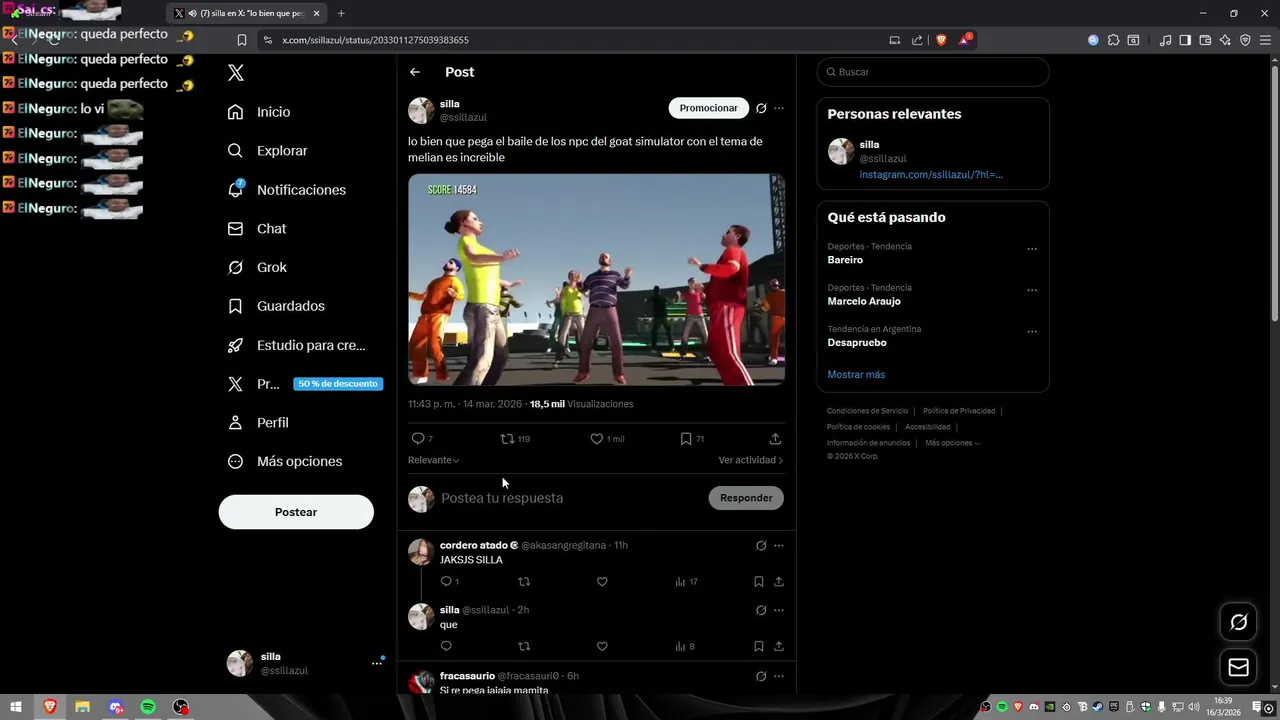Viewport: 1280px width, 720px height.
Task: Repost silla's 'que' reply
Action: (524, 646)
